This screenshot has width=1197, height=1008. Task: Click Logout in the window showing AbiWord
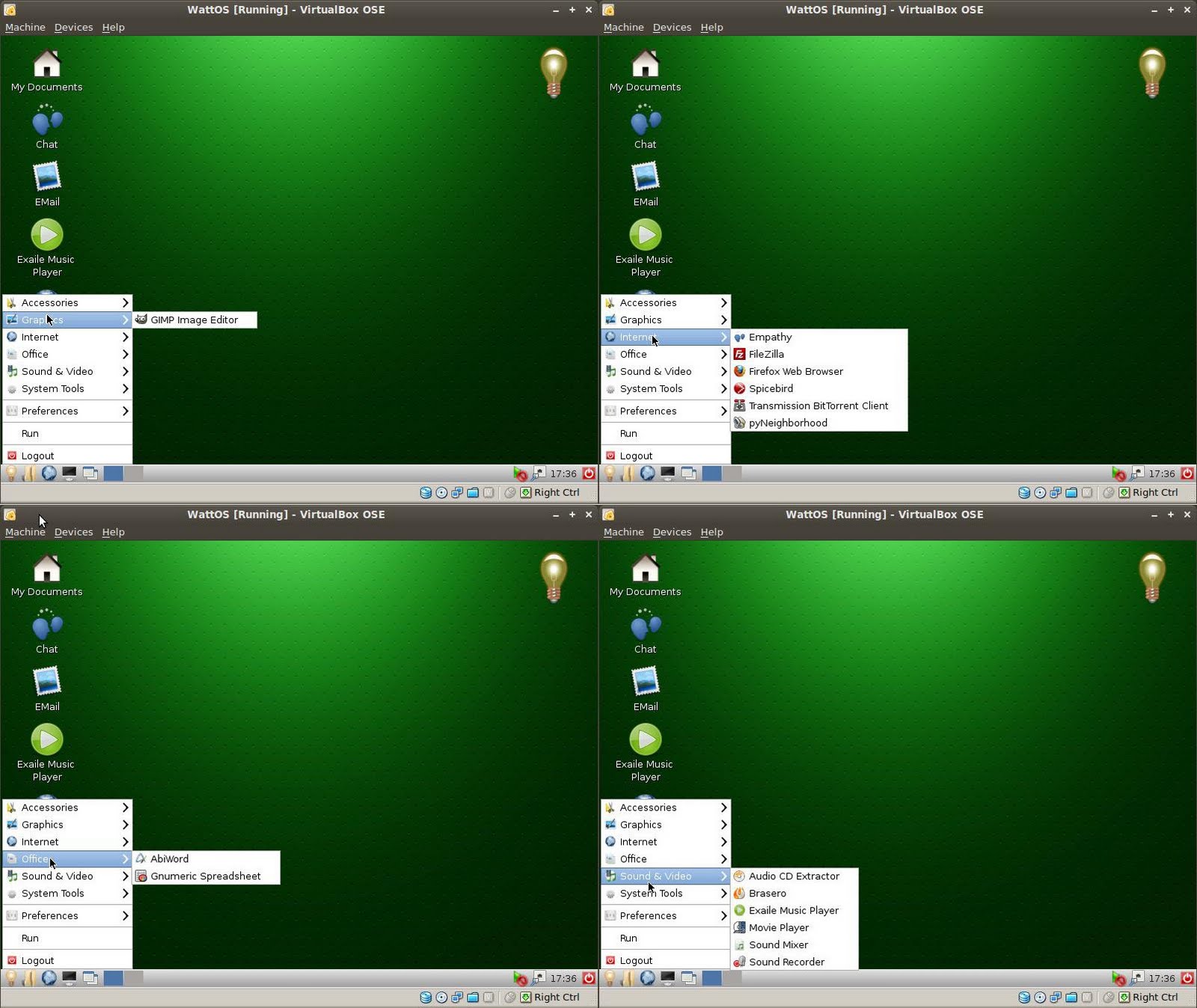click(67, 961)
